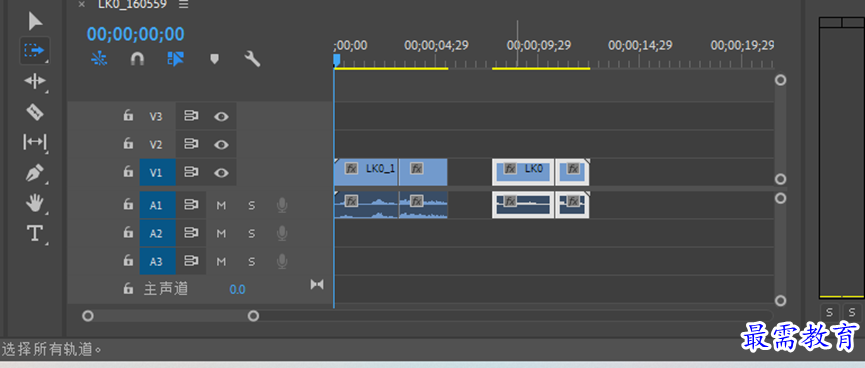The image size is (865, 368).
Task: Click the playhead timecode 00;00;00;00
Action: coord(135,34)
